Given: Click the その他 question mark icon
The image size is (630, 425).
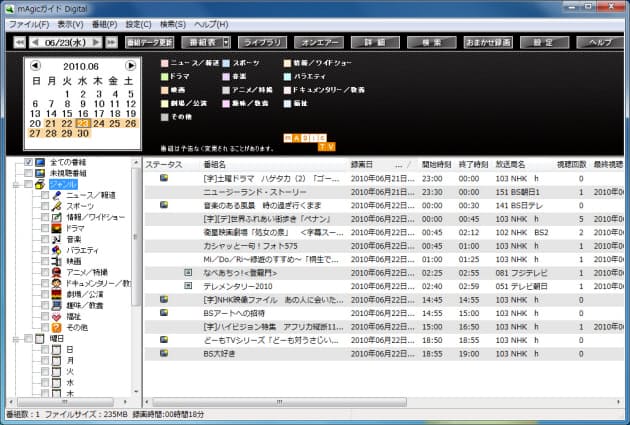Looking at the screenshot, I should [x=58, y=327].
